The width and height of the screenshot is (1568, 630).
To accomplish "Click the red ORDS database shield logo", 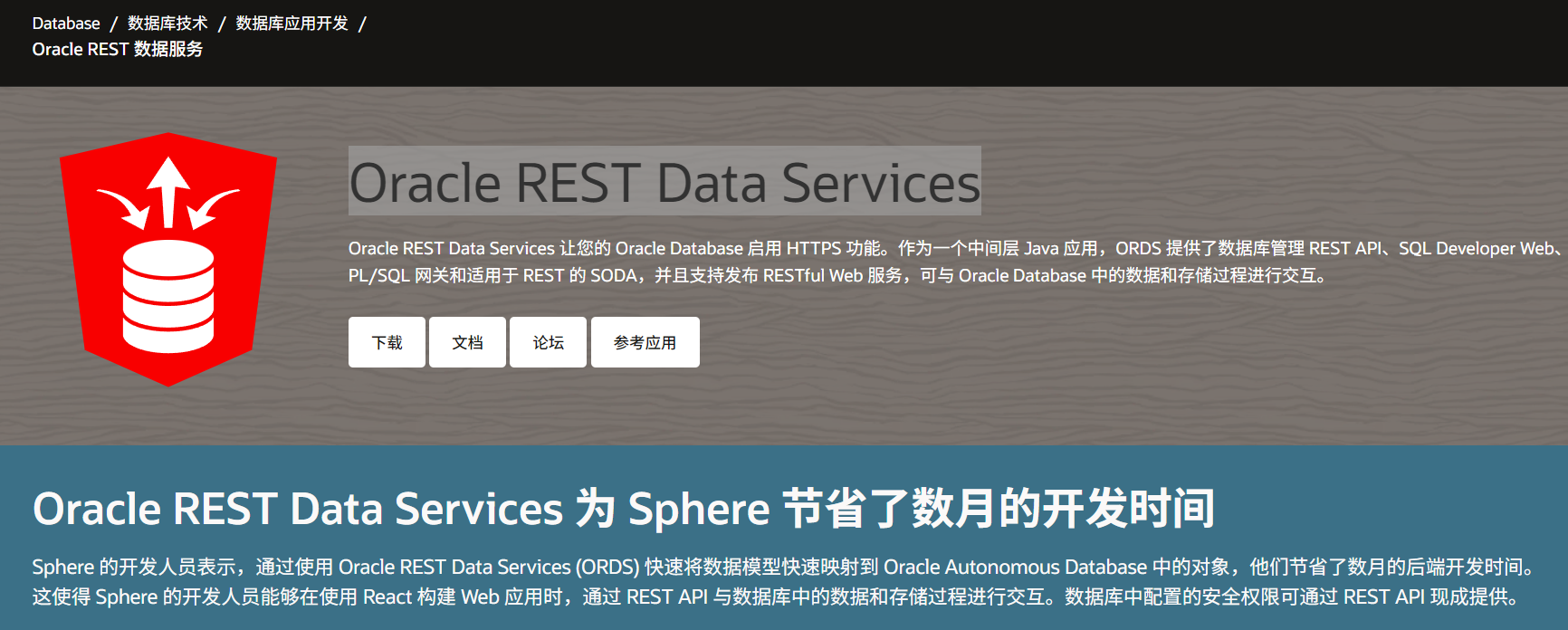I will pos(168,259).
